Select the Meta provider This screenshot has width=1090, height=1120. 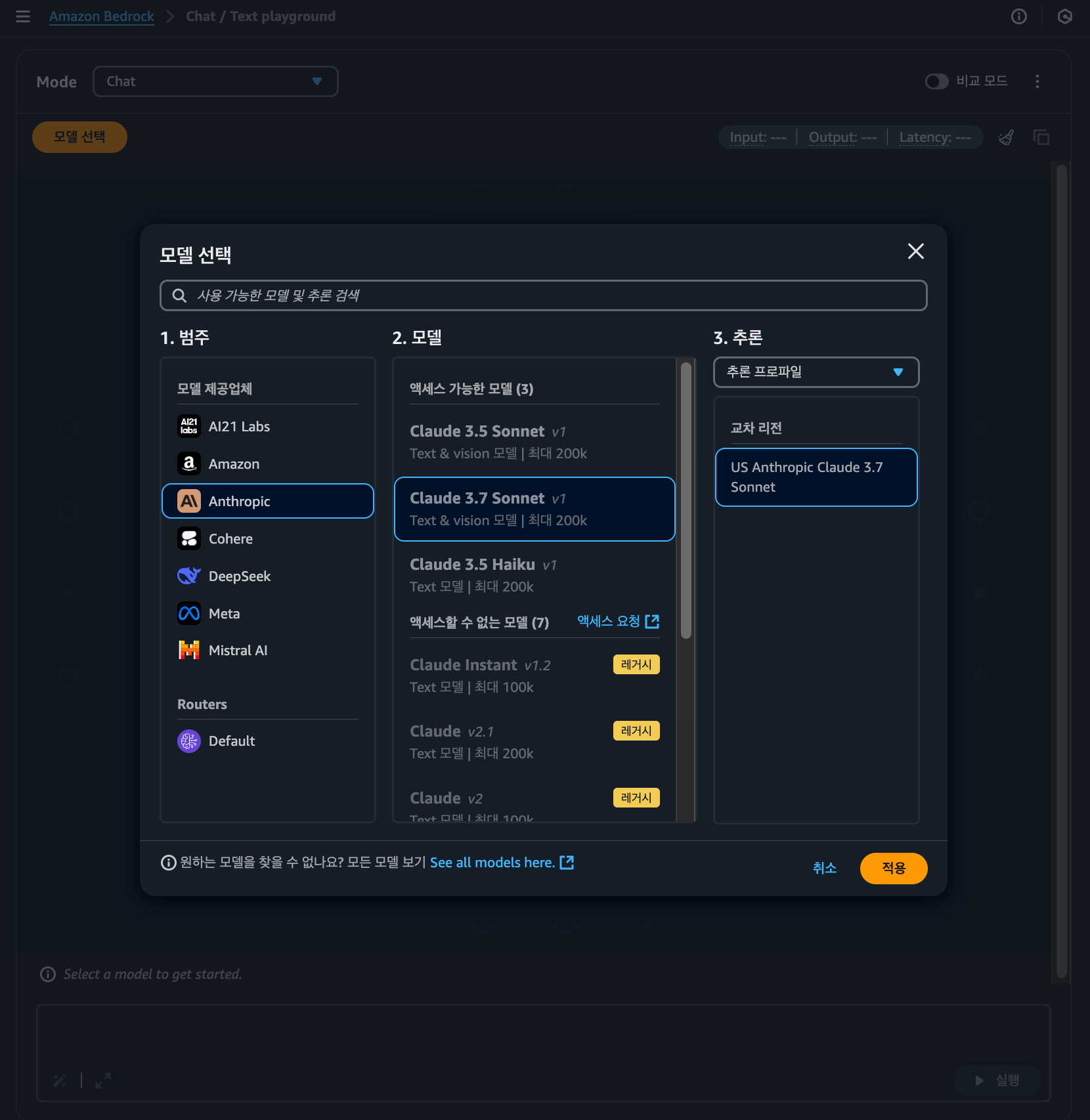click(x=268, y=614)
